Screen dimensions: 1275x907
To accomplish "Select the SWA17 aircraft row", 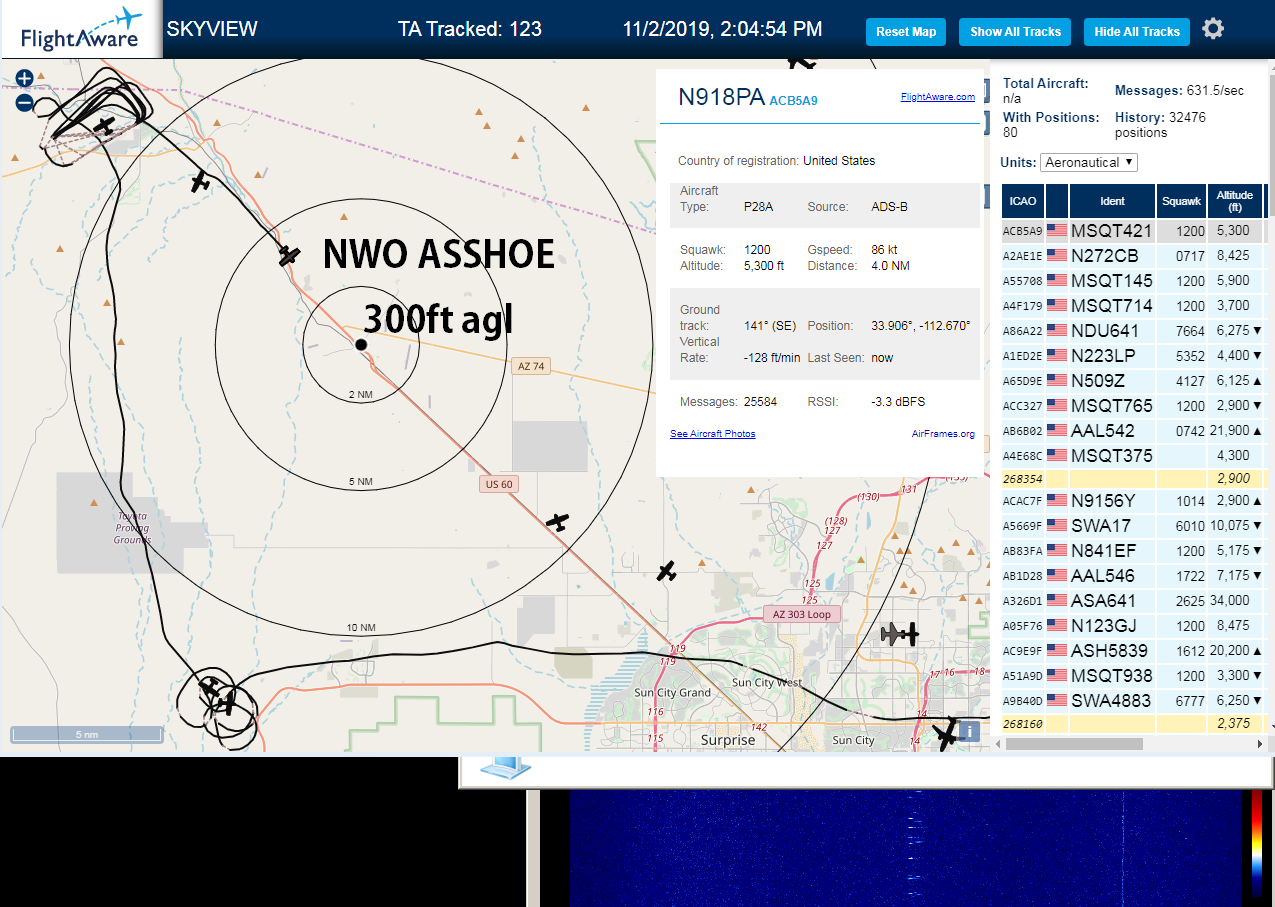I will pos(1134,526).
